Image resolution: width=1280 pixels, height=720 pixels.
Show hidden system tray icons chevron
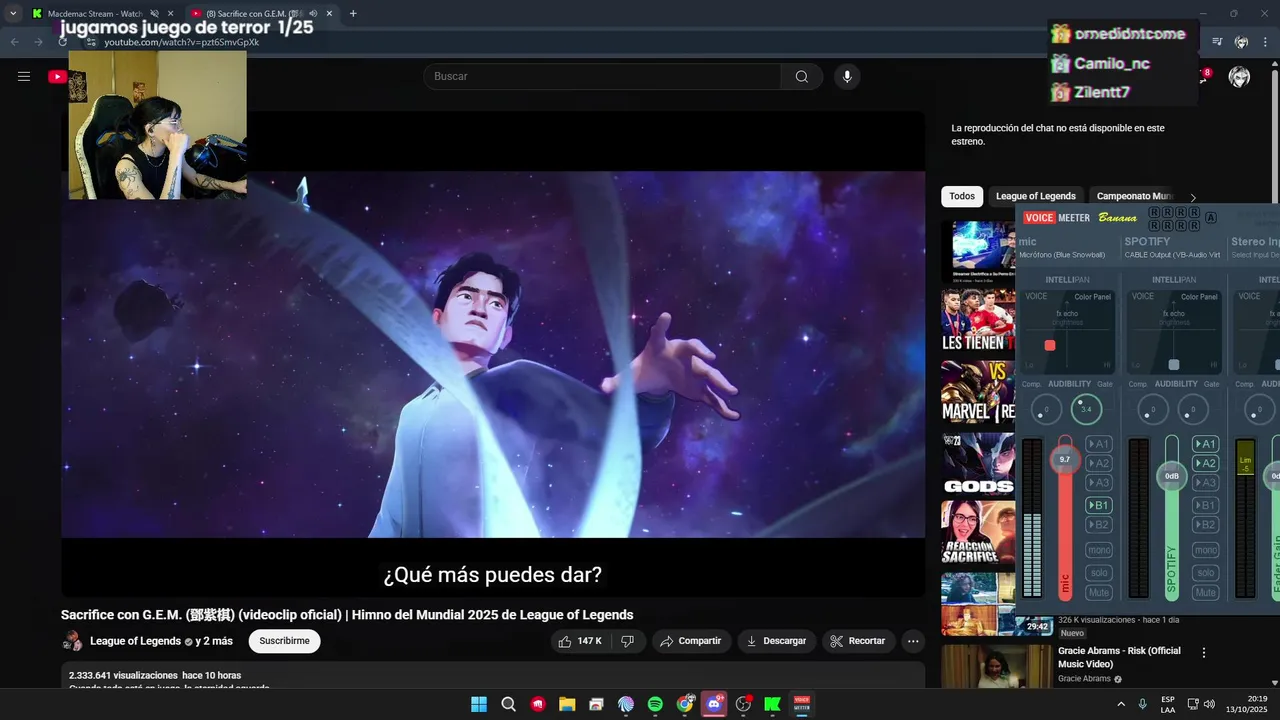[x=1120, y=704]
